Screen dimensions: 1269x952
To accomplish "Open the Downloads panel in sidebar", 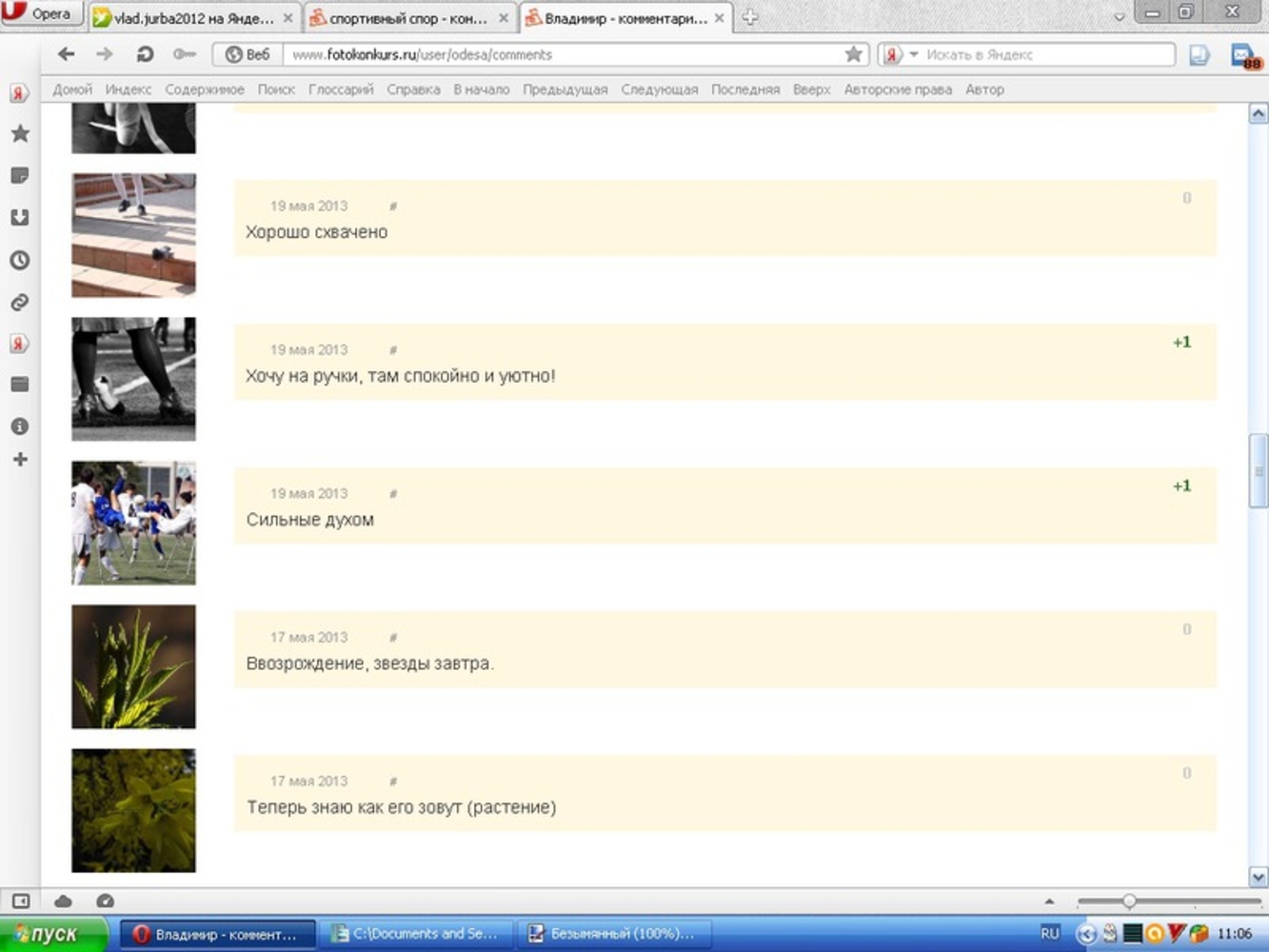I will click(20, 218).
